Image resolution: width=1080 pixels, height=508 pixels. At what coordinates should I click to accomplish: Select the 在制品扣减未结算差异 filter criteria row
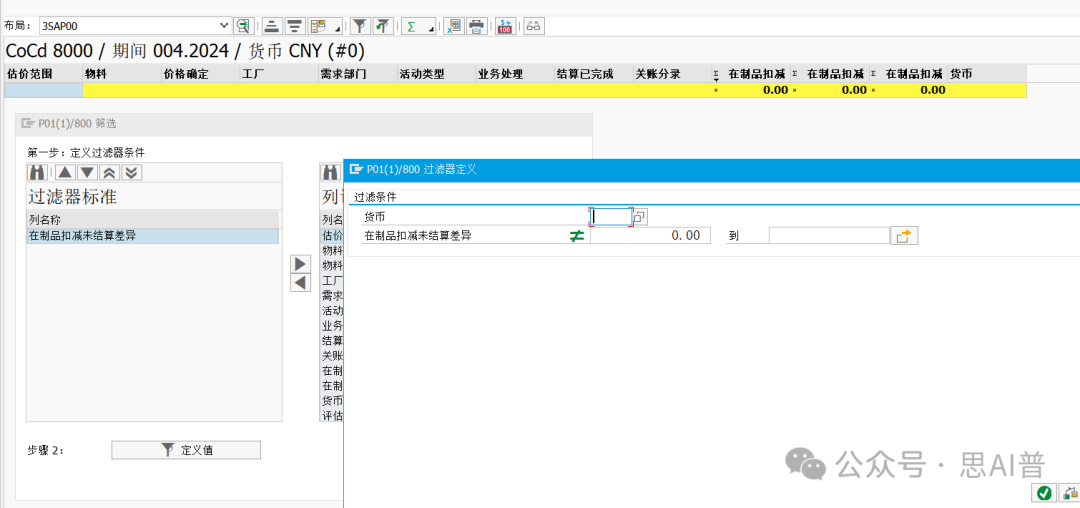(150, 236)
